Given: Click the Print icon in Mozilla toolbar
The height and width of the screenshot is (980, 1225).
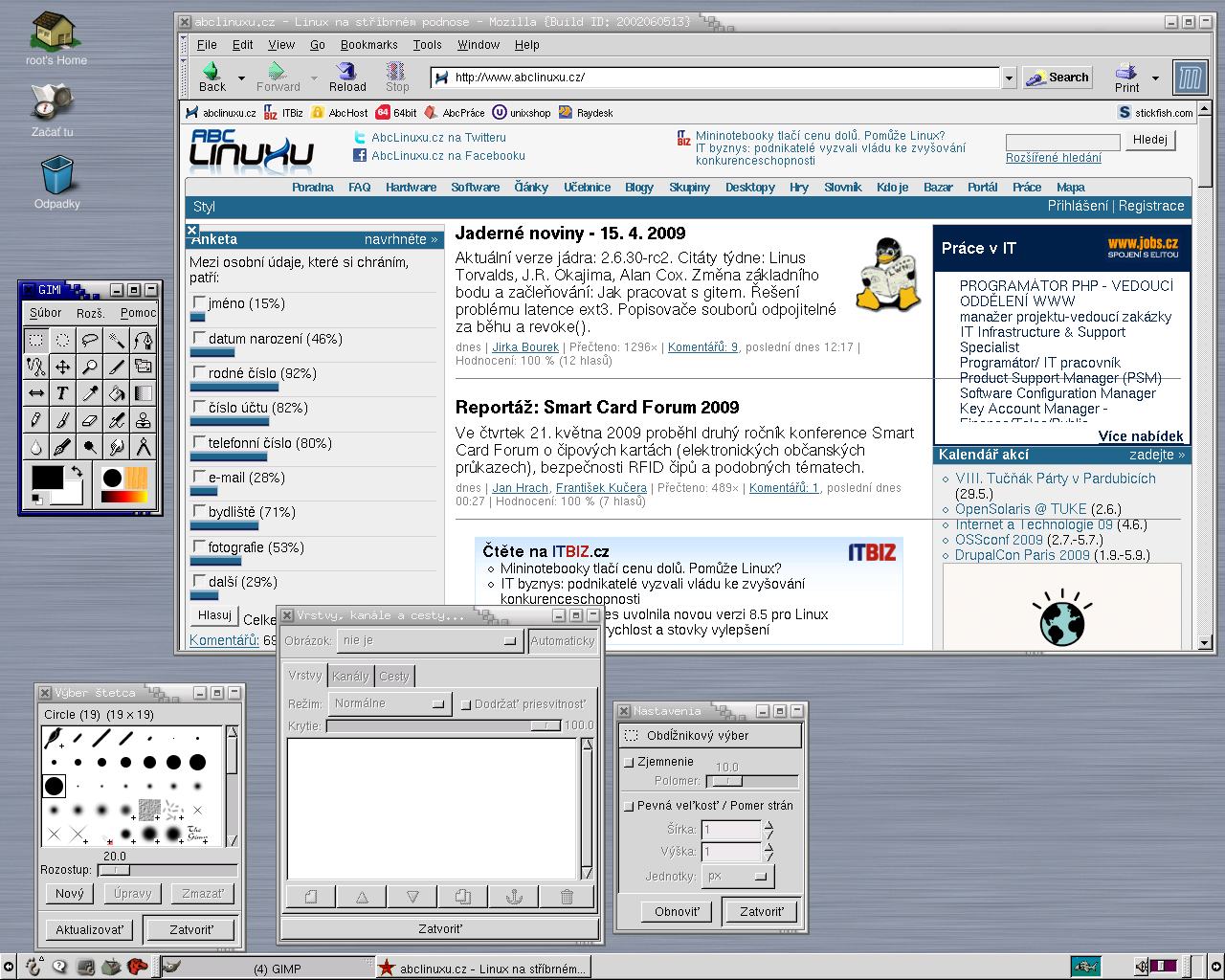Looking at the screenshot, I should click(1126, 78).
